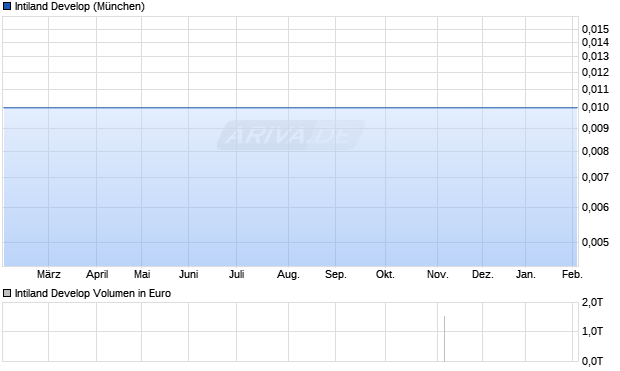Click the 'Sep.' month label
Viewport: 620px width, 371px height.
336,274
